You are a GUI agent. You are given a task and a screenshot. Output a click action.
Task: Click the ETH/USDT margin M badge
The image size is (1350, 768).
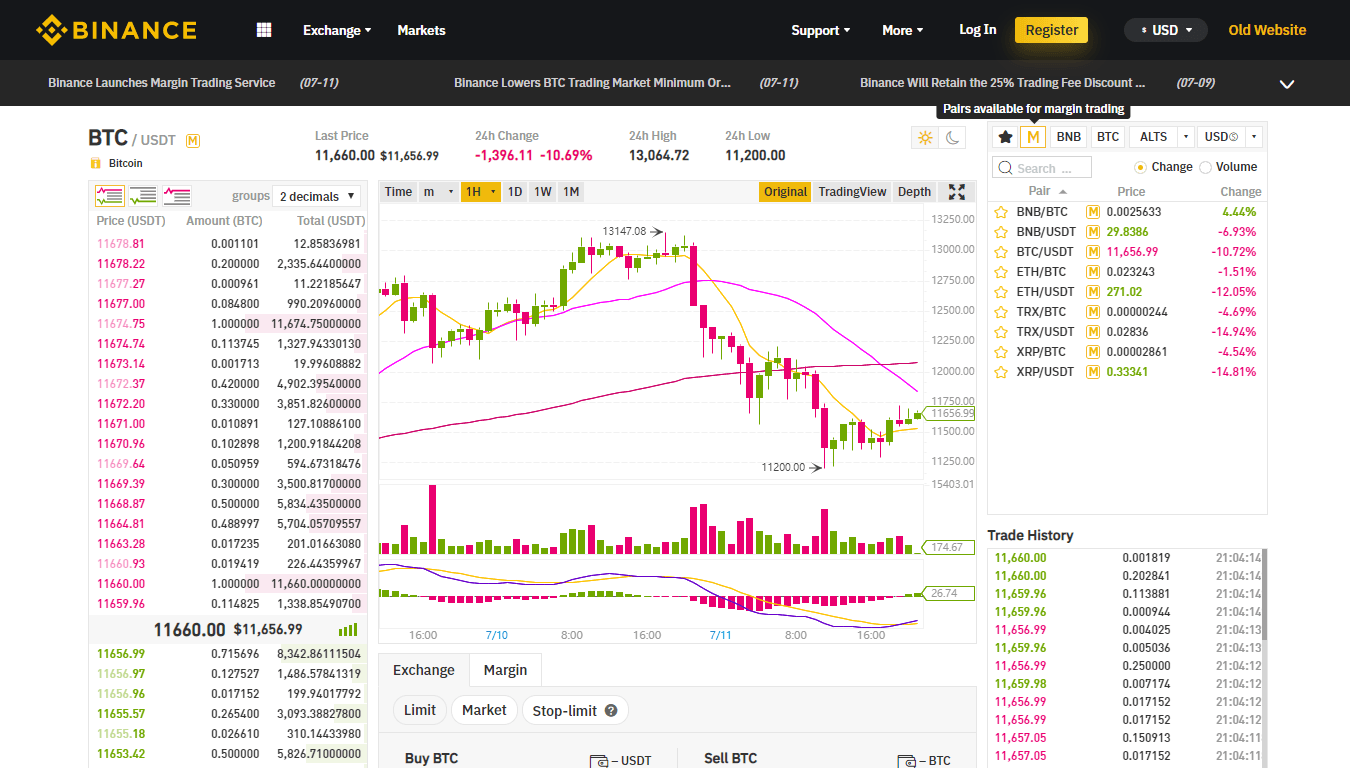pyautogui.click(x=1093, y=292)
